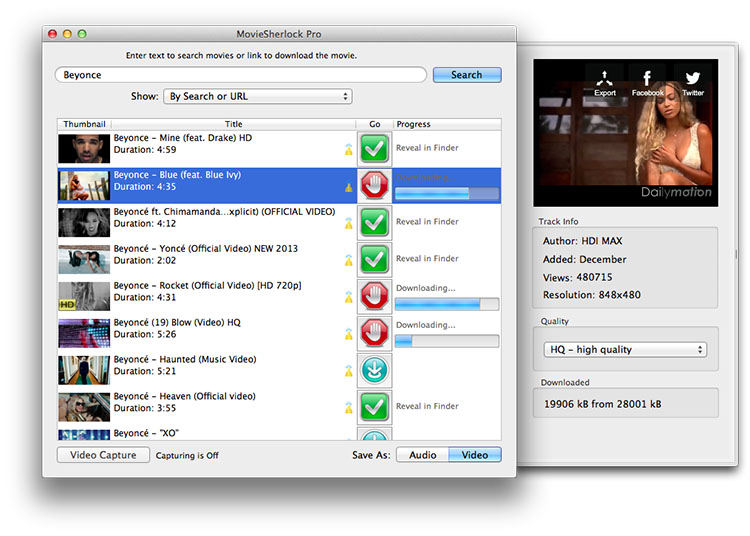This screenshot has width=750, height=536.
Task: Share to Twitter from video preview
Action: point(693,83)
